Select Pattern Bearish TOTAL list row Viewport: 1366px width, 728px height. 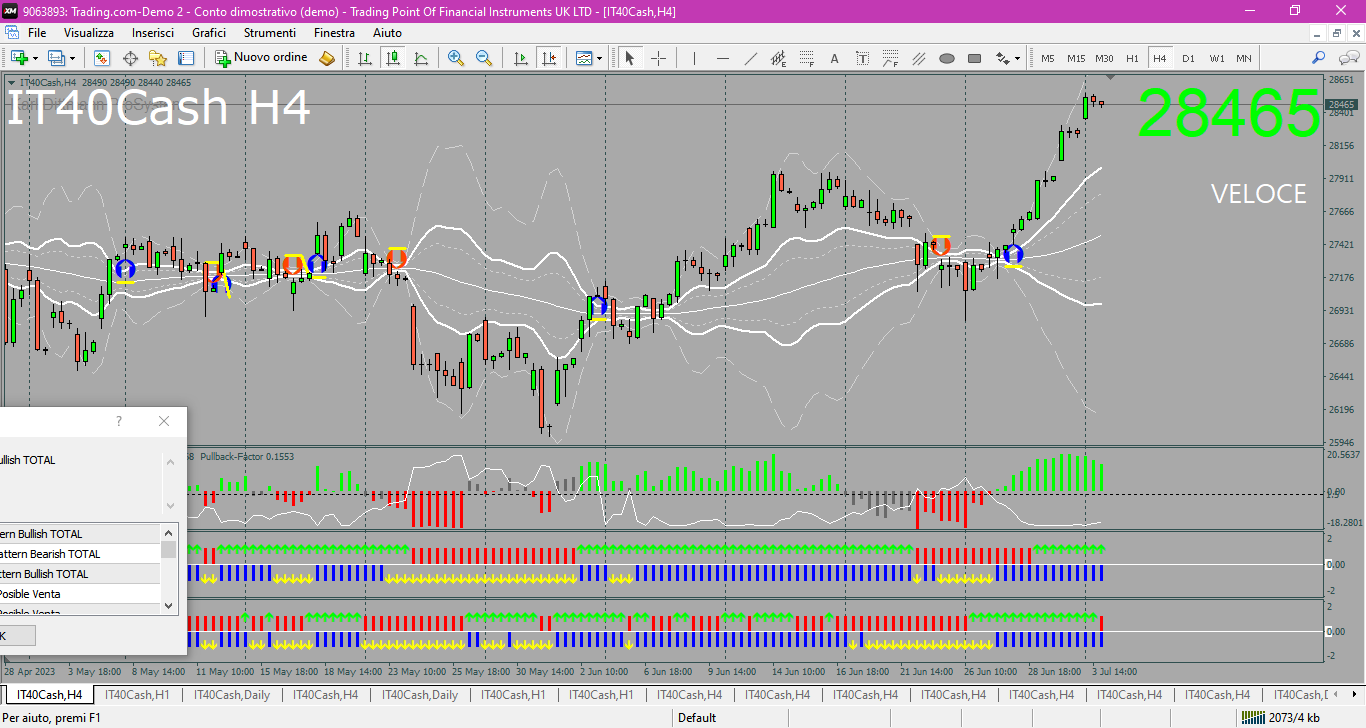coord(80,554)
